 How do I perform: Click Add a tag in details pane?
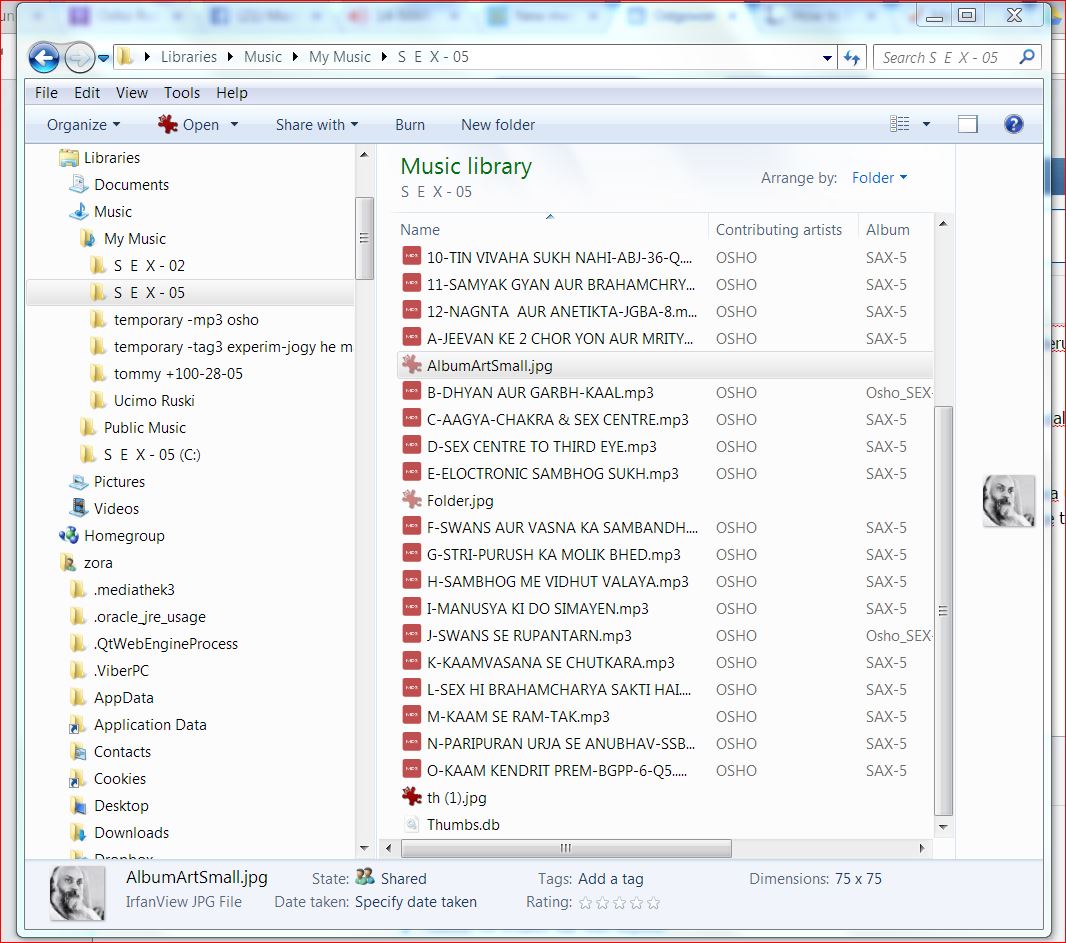[x=611, y=879]
